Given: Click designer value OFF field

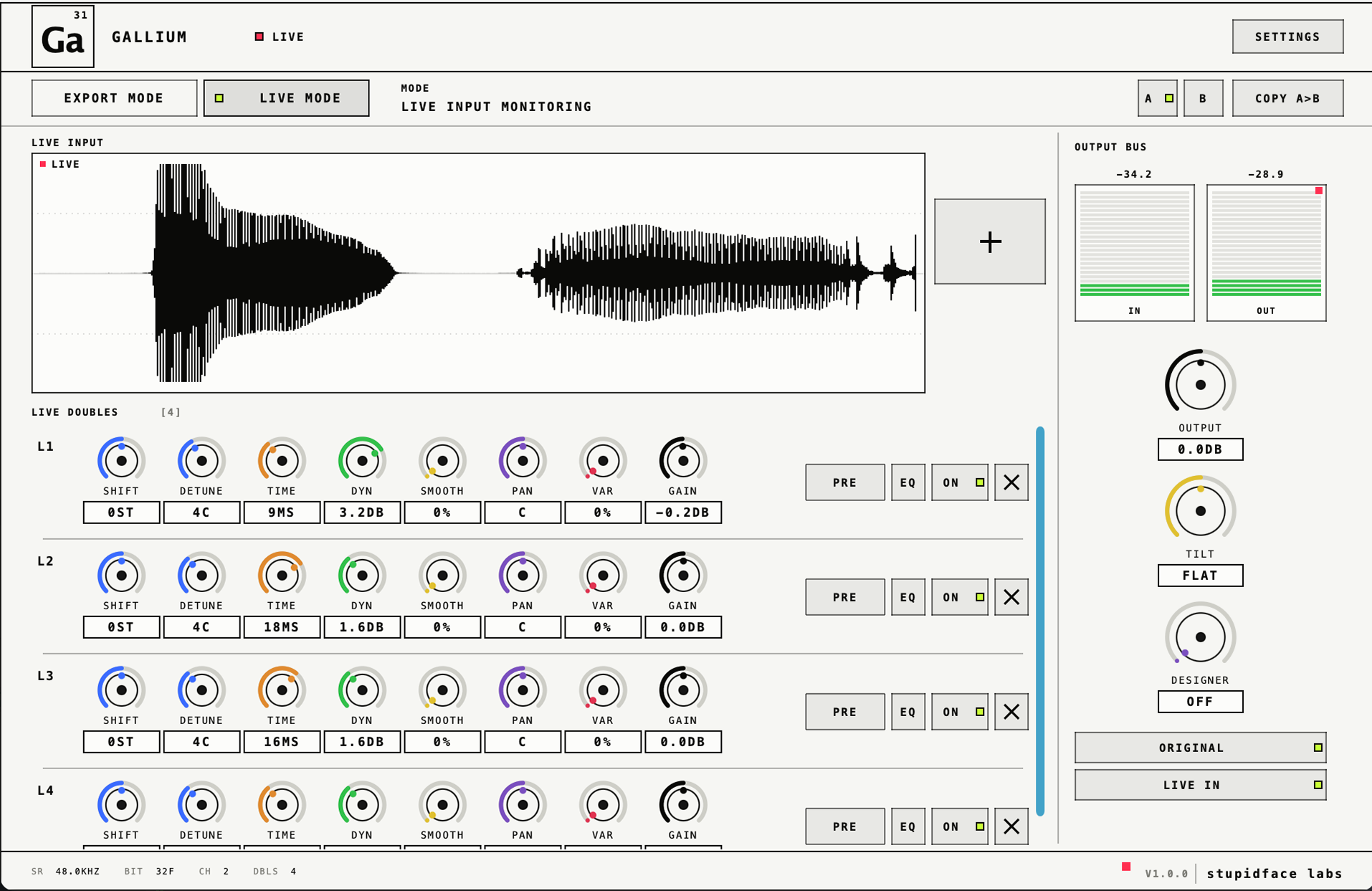Looking at the screenshot, I should tap(1200, 702).
